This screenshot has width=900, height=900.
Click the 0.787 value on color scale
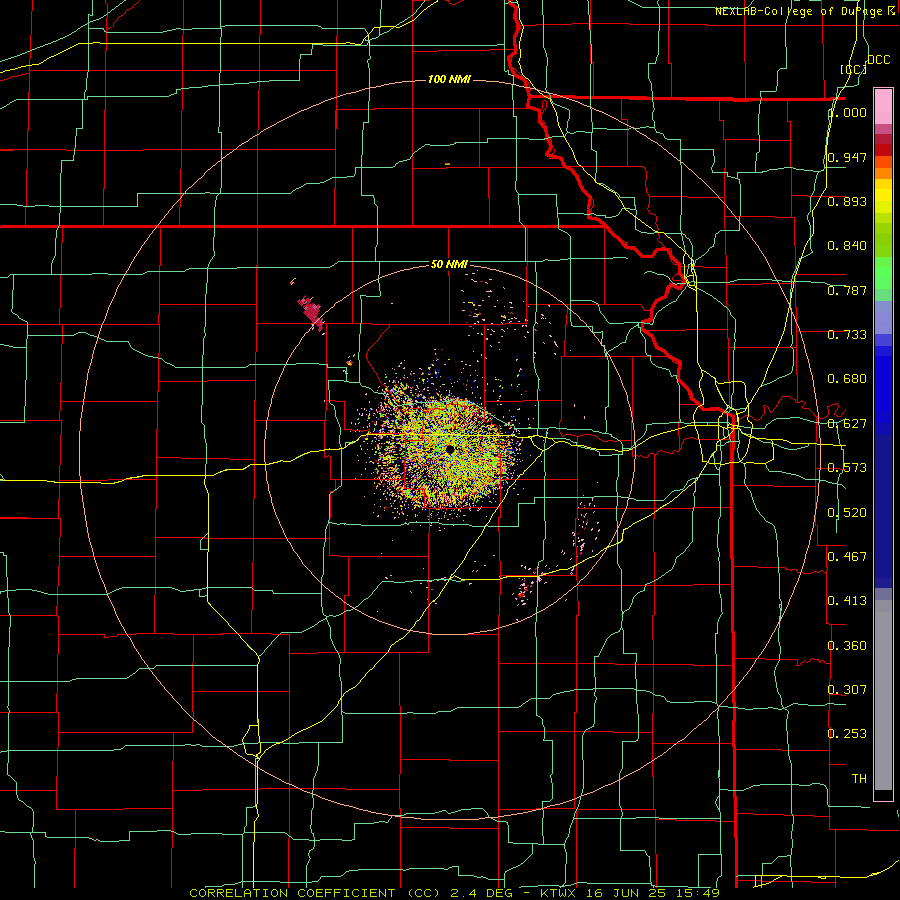pos(848,290)
